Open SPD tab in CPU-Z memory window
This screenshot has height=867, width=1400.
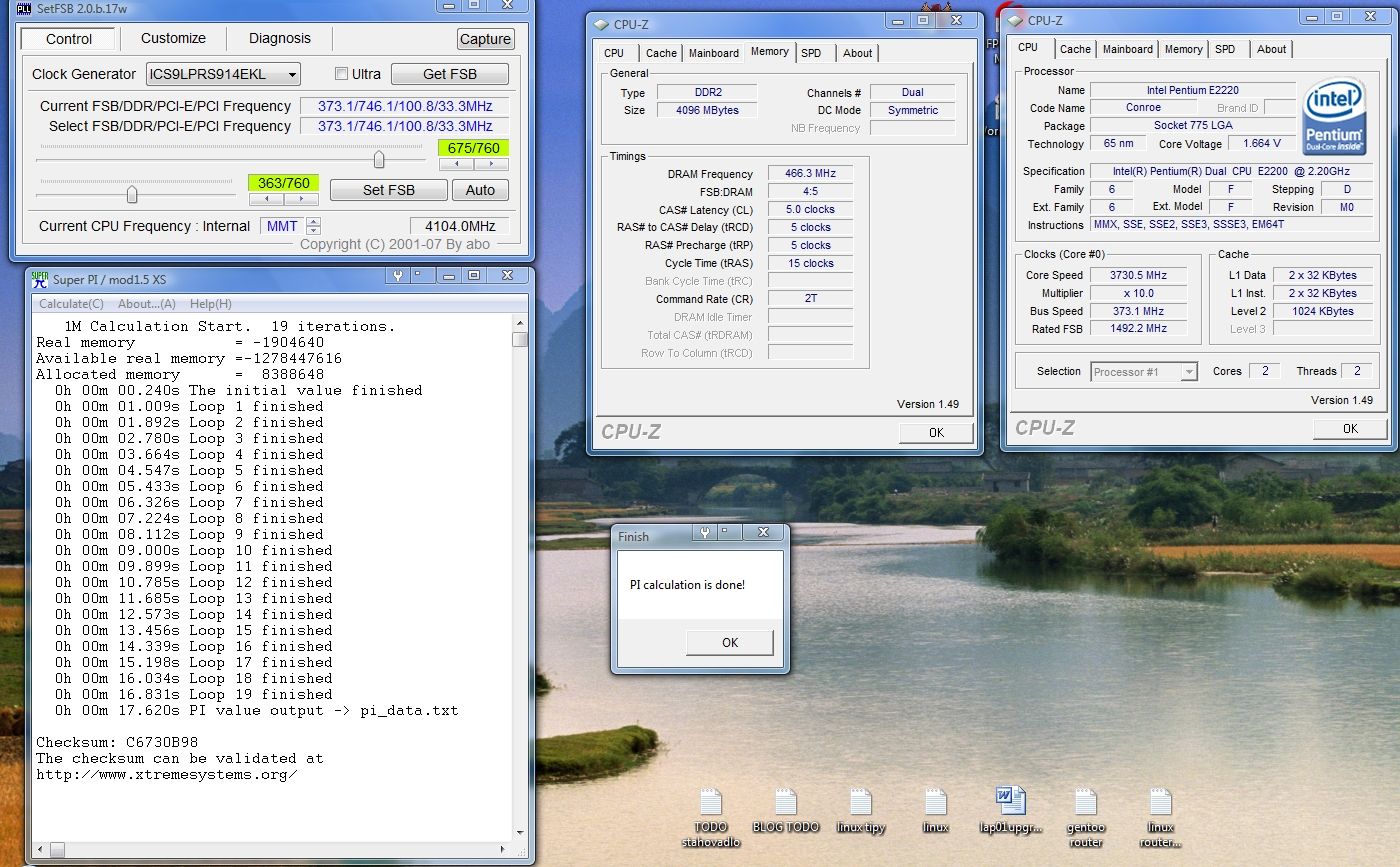(811, 53)
